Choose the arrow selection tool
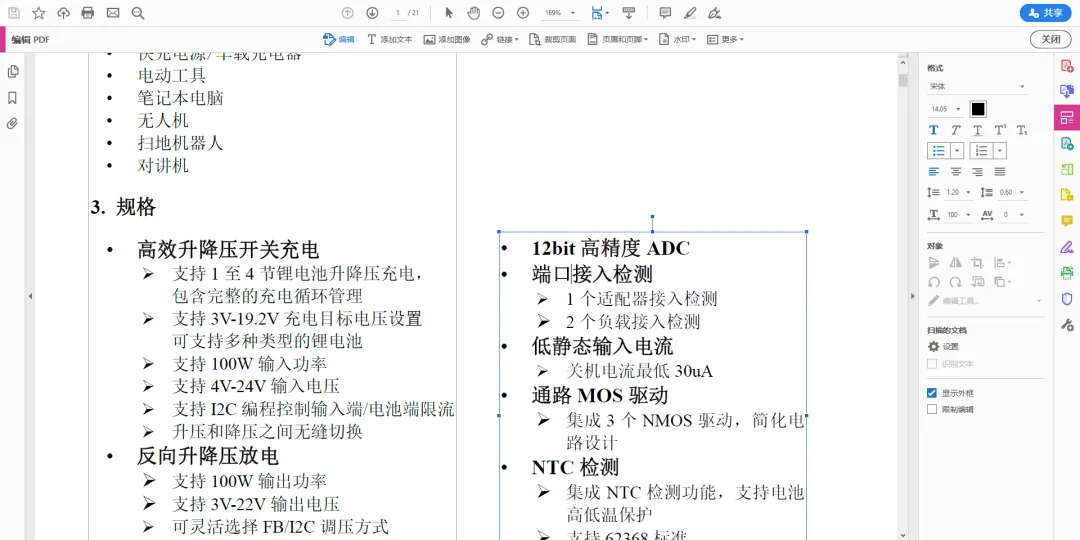The height and width of the screenshot is (540, 1080). point(449,12)
